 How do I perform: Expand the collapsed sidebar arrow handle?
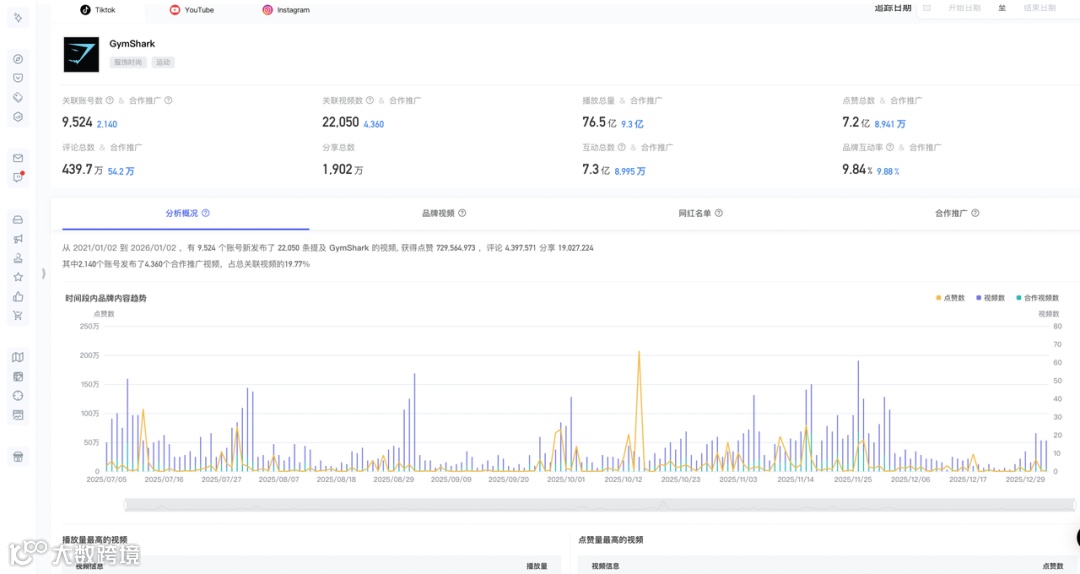[43, 274]
